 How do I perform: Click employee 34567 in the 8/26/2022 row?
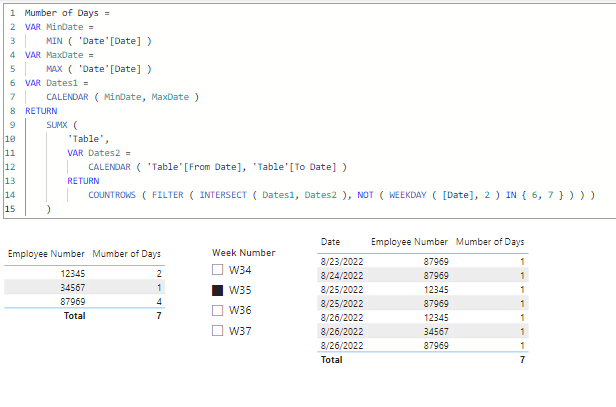click(436, 332)
